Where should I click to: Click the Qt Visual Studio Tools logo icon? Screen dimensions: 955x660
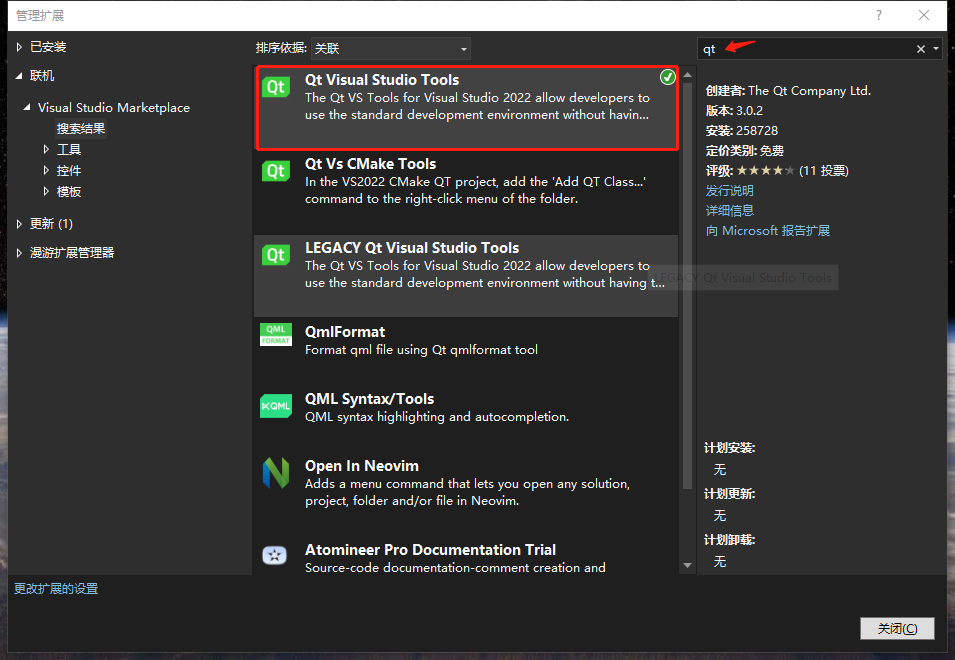(276, 86)
